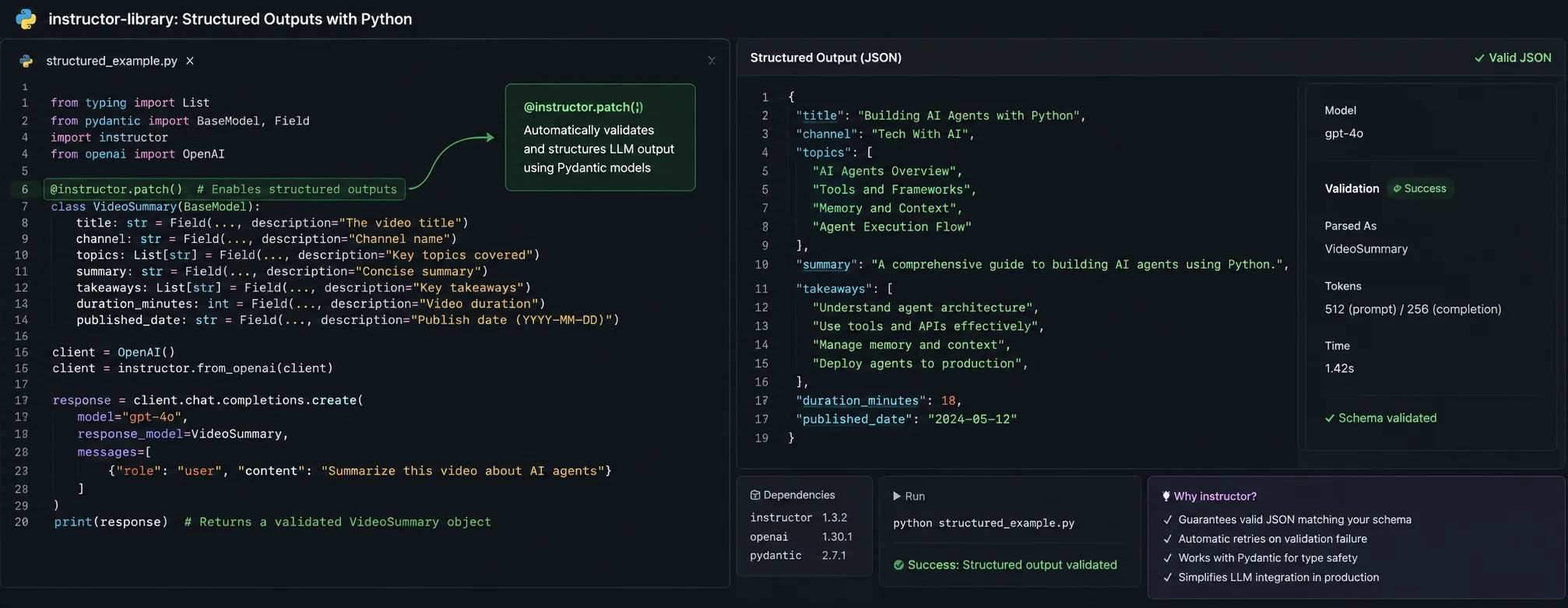Click the from openai import OpenAI line
Viewport: 1568px width, 608px height.
click(x=138, y=154)
